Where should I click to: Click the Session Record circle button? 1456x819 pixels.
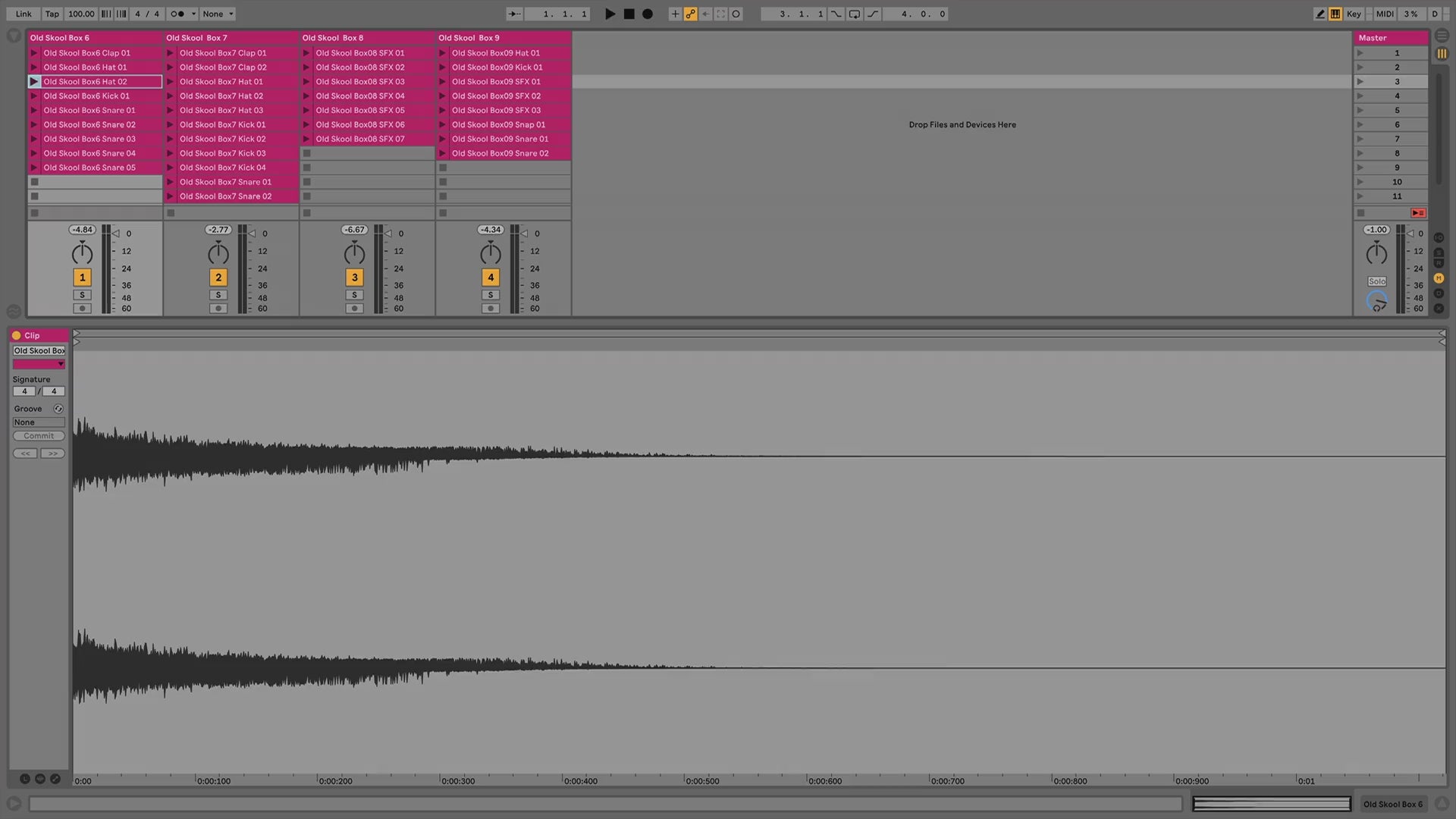click(x=736, y=14)
